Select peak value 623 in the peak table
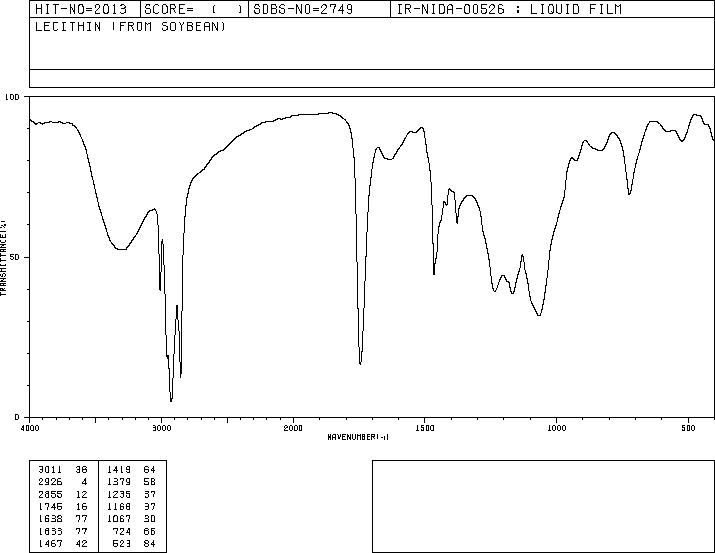 (122, 543)
